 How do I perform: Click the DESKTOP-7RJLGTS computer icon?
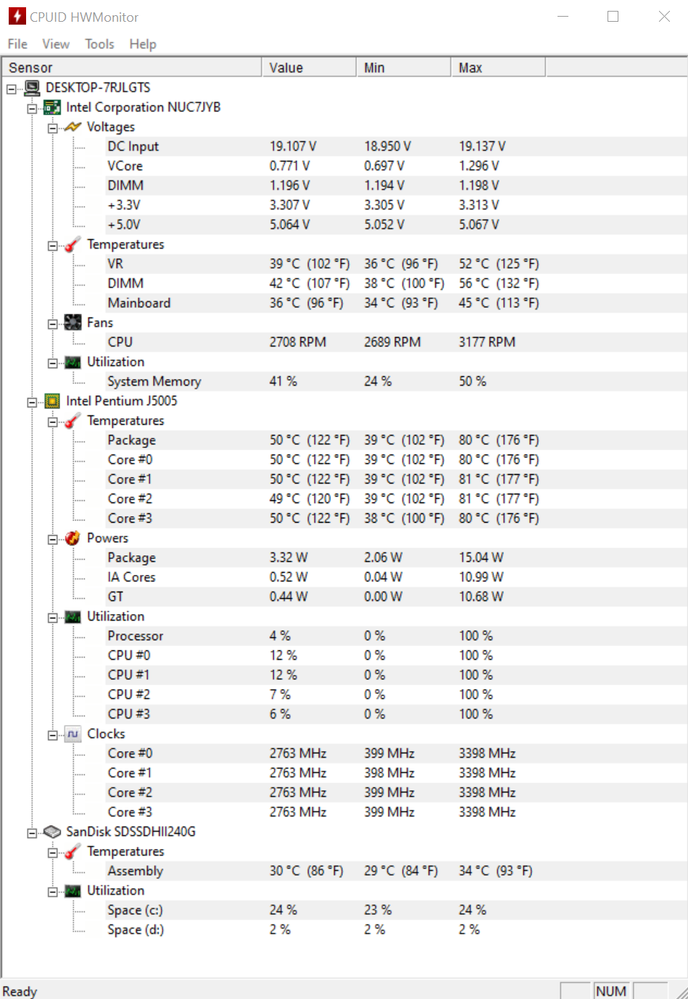[32, 88]
